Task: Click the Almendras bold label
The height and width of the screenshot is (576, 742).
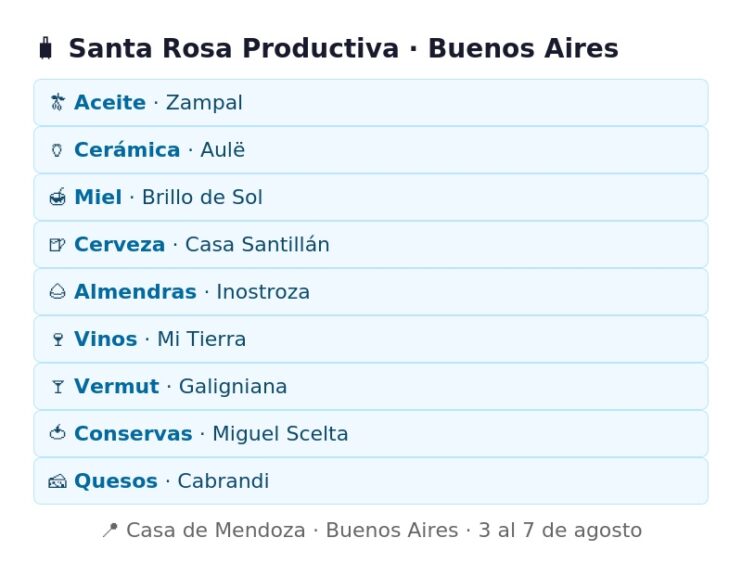Action: click(x=135, y=292)
